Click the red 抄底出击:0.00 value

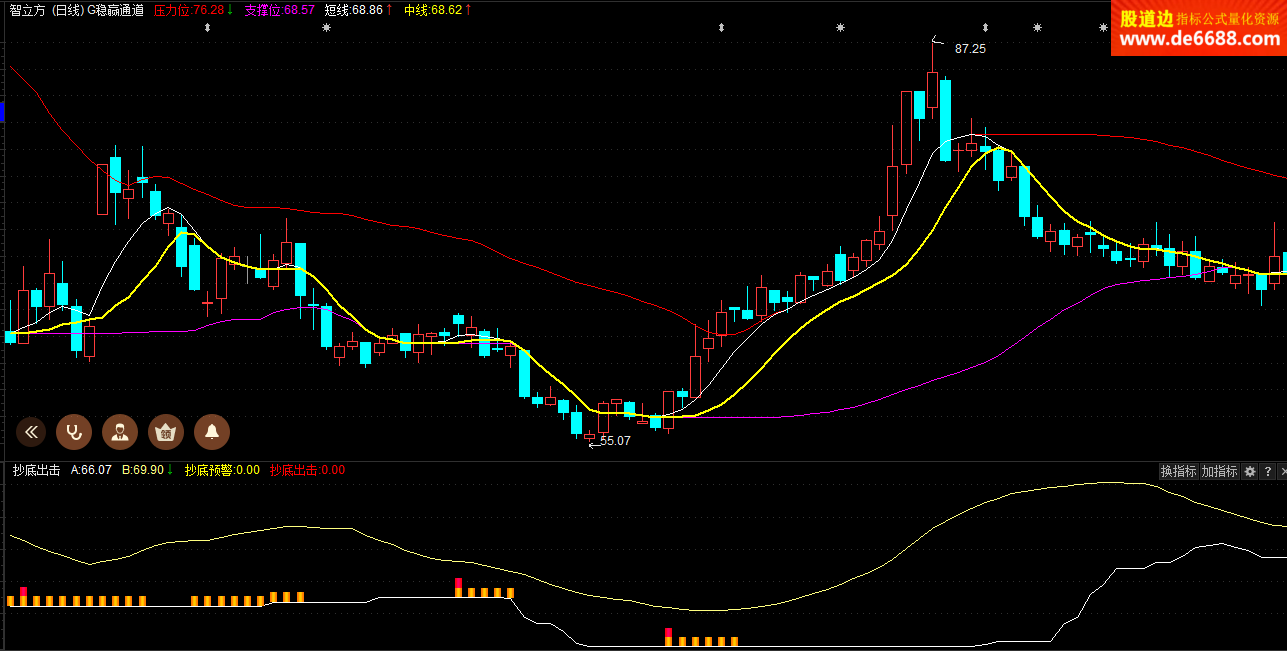[307, 470]
